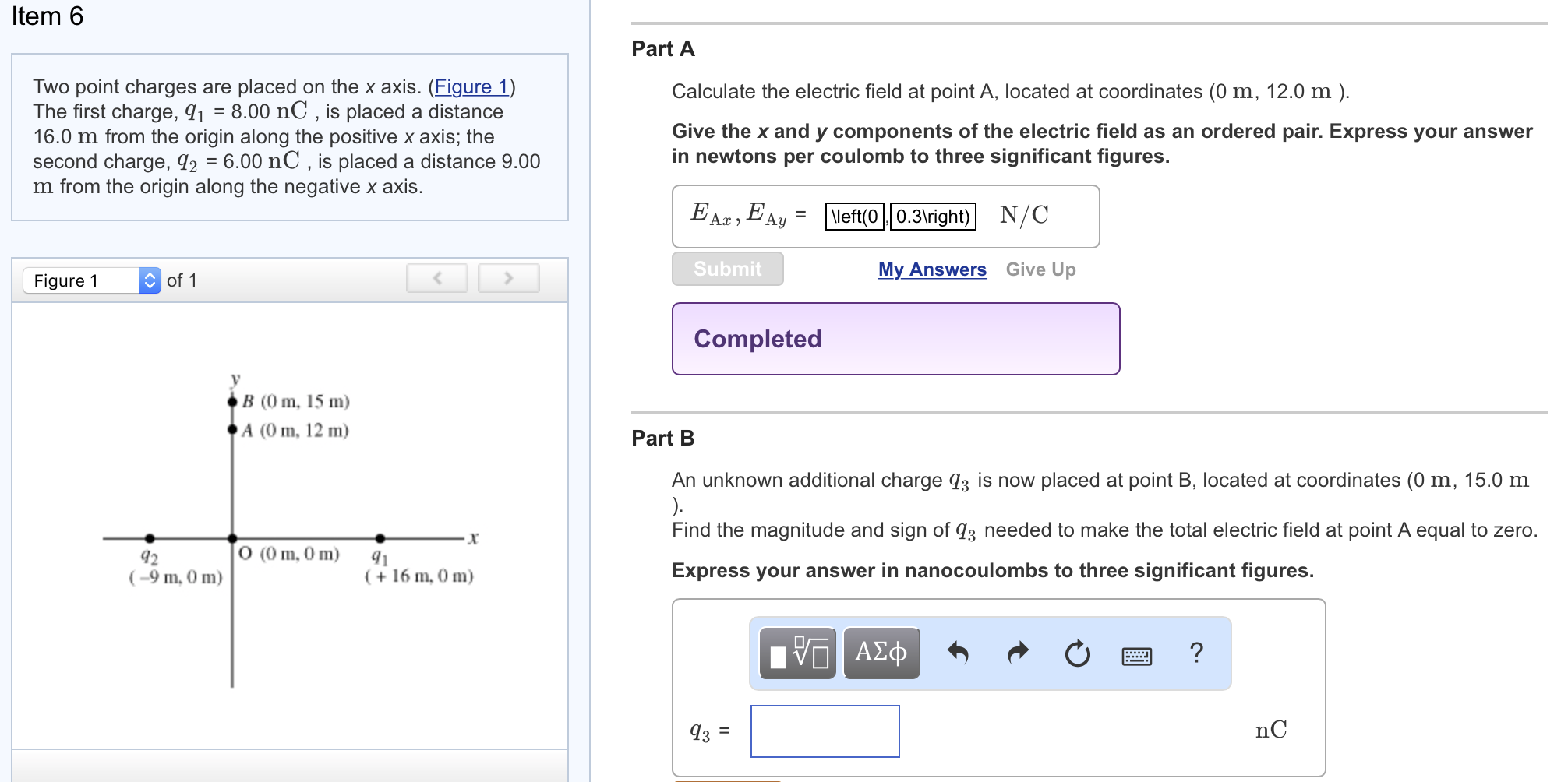
Task: Open equation editor help via question mark icon
Action: pyautogui.click(x=1195, y=654)
